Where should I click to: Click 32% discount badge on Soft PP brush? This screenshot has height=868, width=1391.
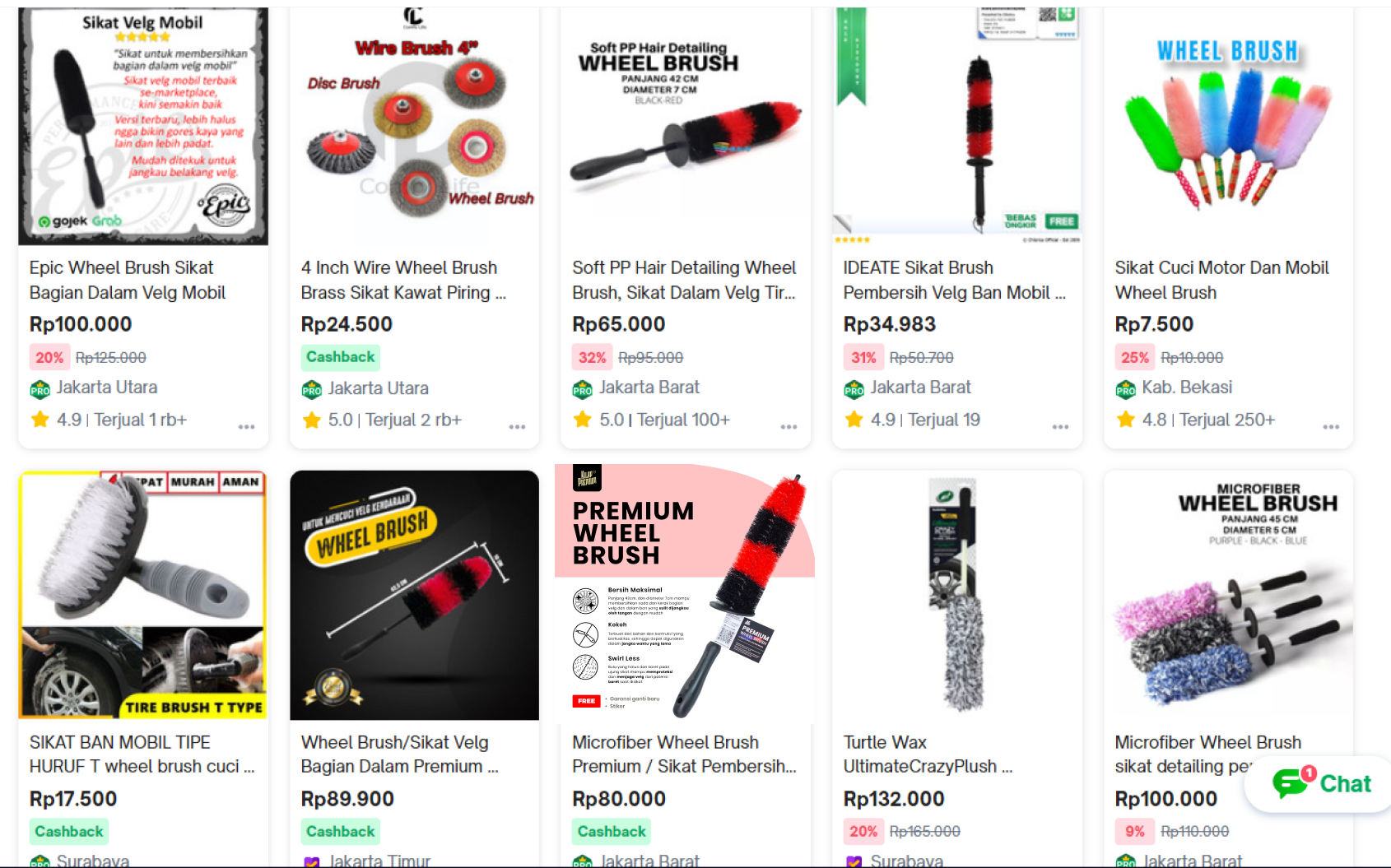coord(592,358)
